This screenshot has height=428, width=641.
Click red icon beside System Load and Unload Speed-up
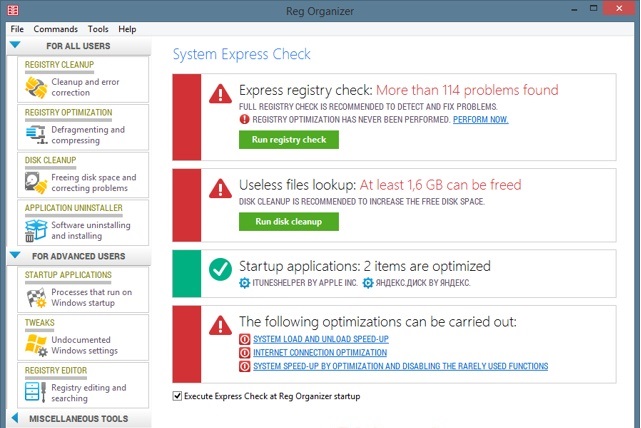point(244,339)
